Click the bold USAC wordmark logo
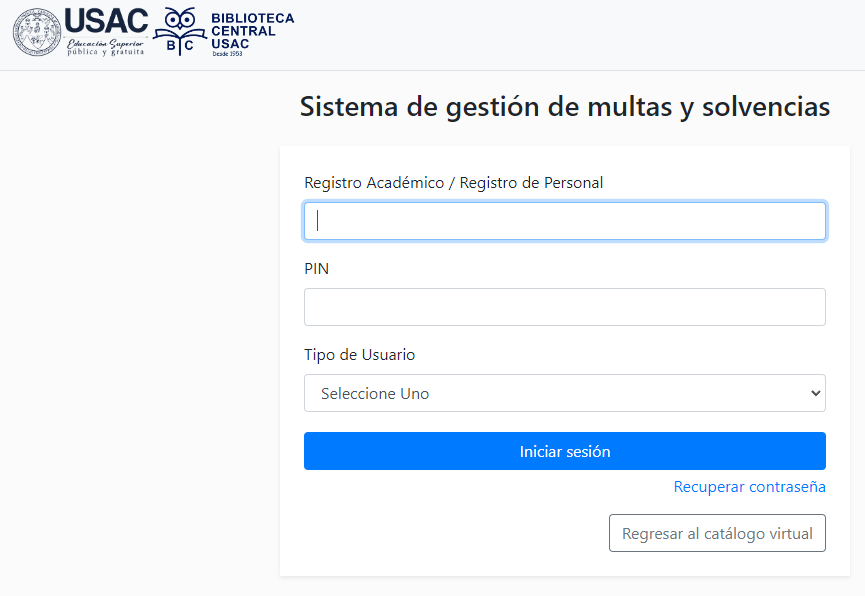 pyautogui.click(x=106, y=22)
